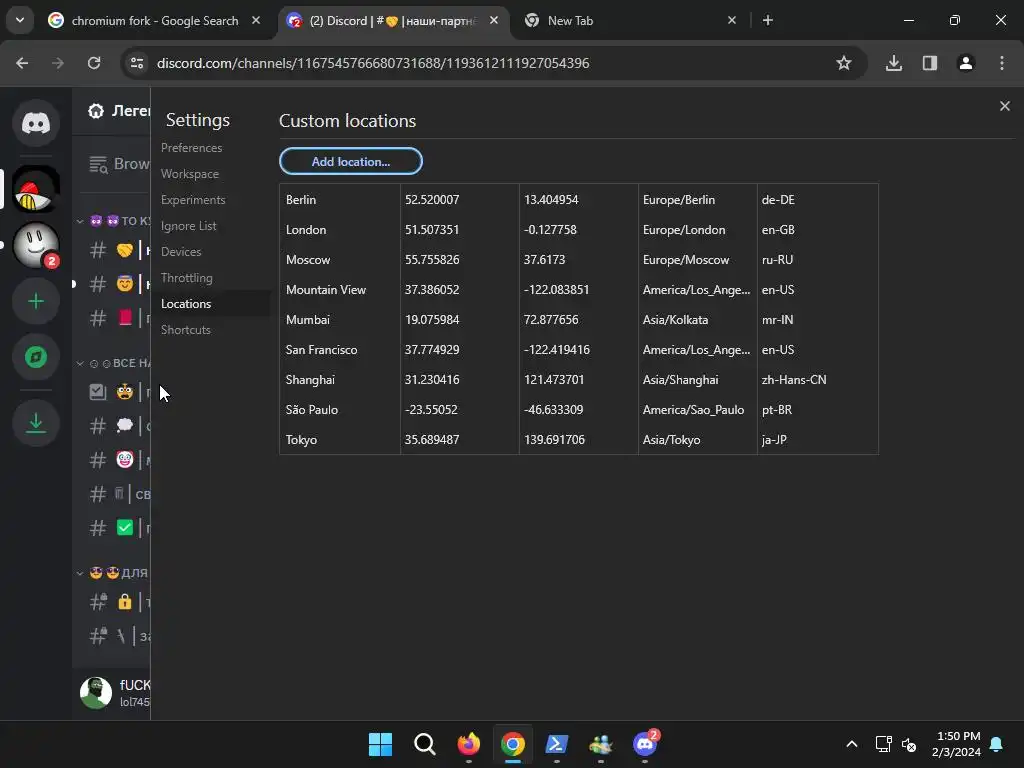Switch to the chromium fork Google Search tab
The image size is (1024, 768).
[x=155, y=20]
